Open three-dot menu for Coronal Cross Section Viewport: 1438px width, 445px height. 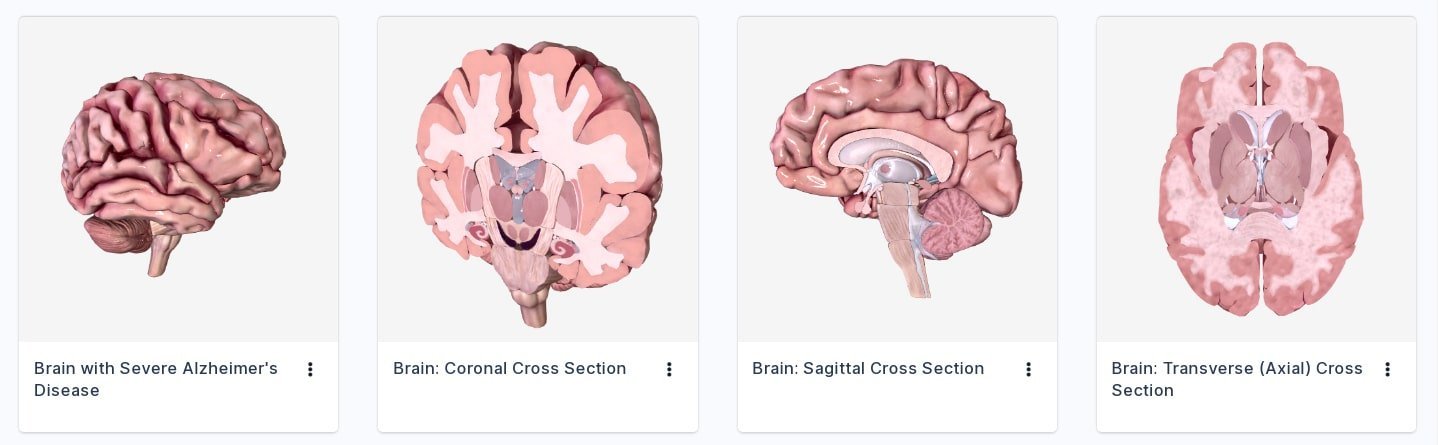click(x=669, y=369)
